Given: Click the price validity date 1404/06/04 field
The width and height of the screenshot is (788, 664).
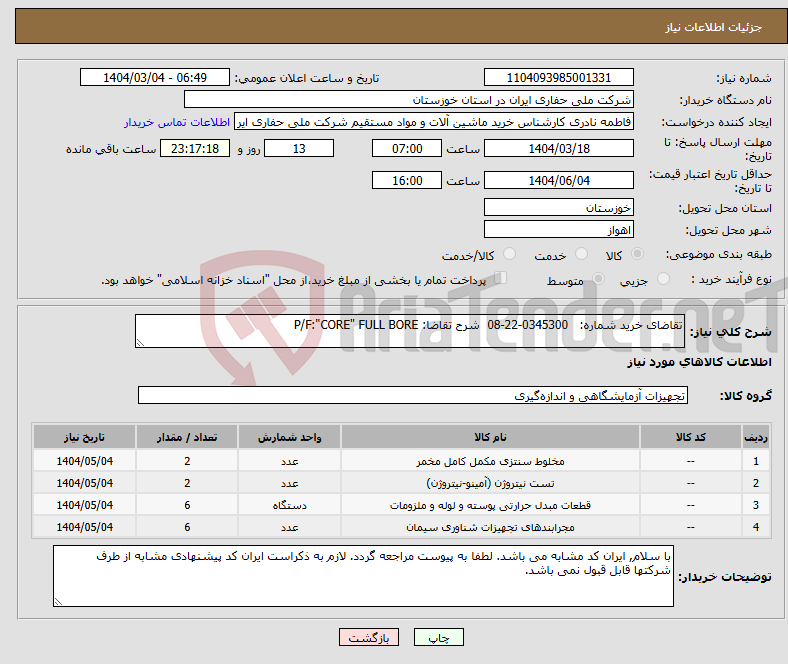Looking at the screenshot, I should [x=558, y=180].
